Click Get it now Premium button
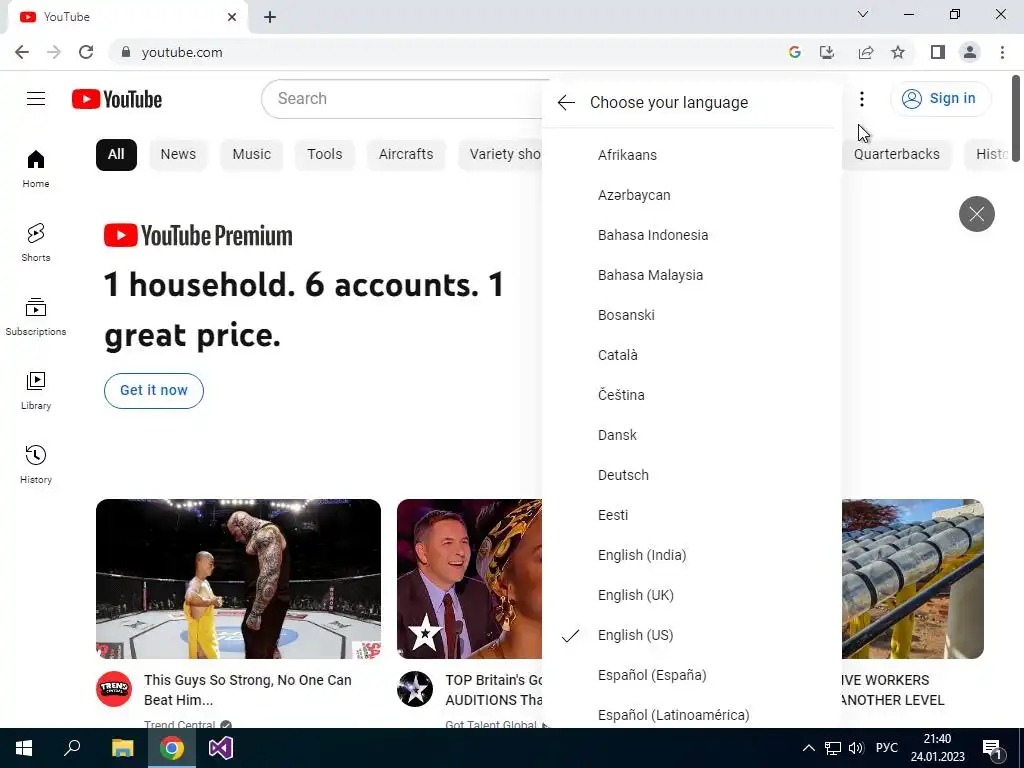The height and width of the screenshot is (768, 1024). pyautogui.click(x=154, y=391)
